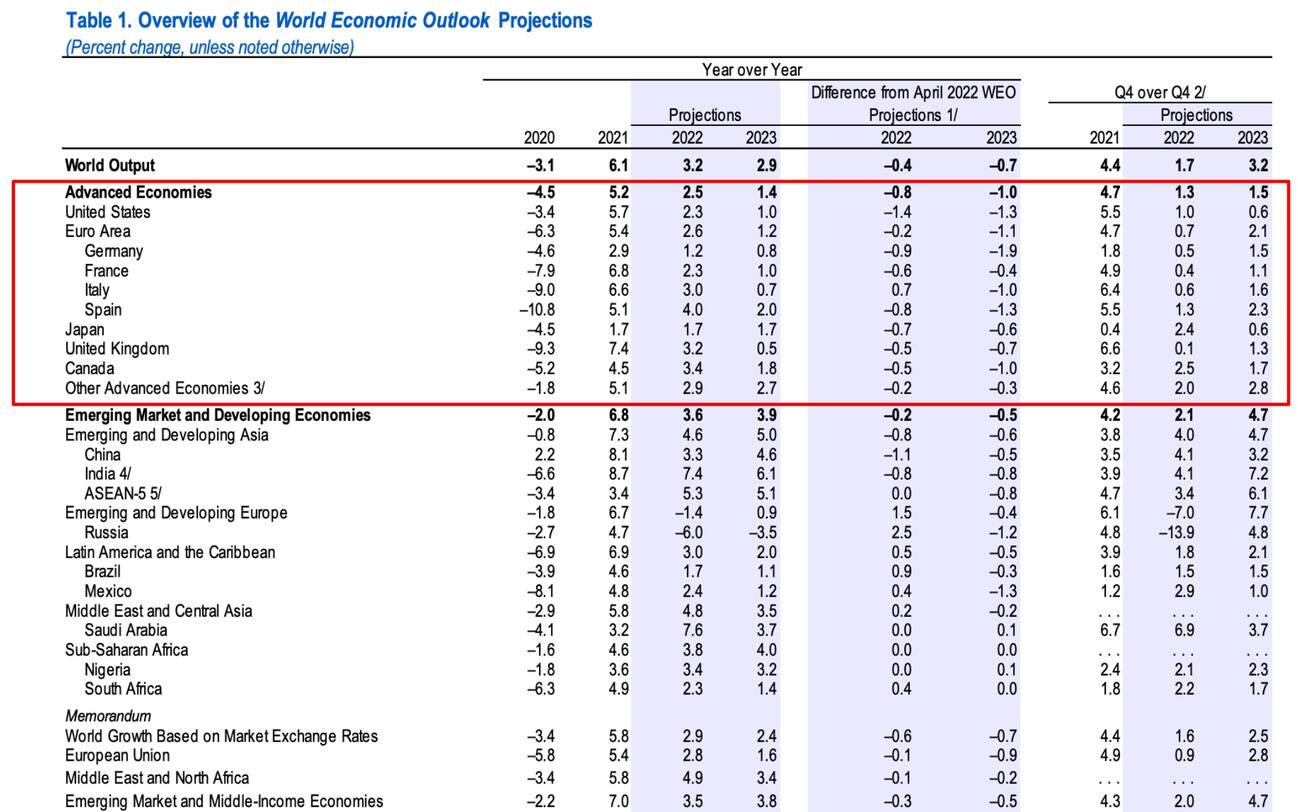1298x812 pixels.
Task: Select the 'Spain' row label
Action: point(103,309)
